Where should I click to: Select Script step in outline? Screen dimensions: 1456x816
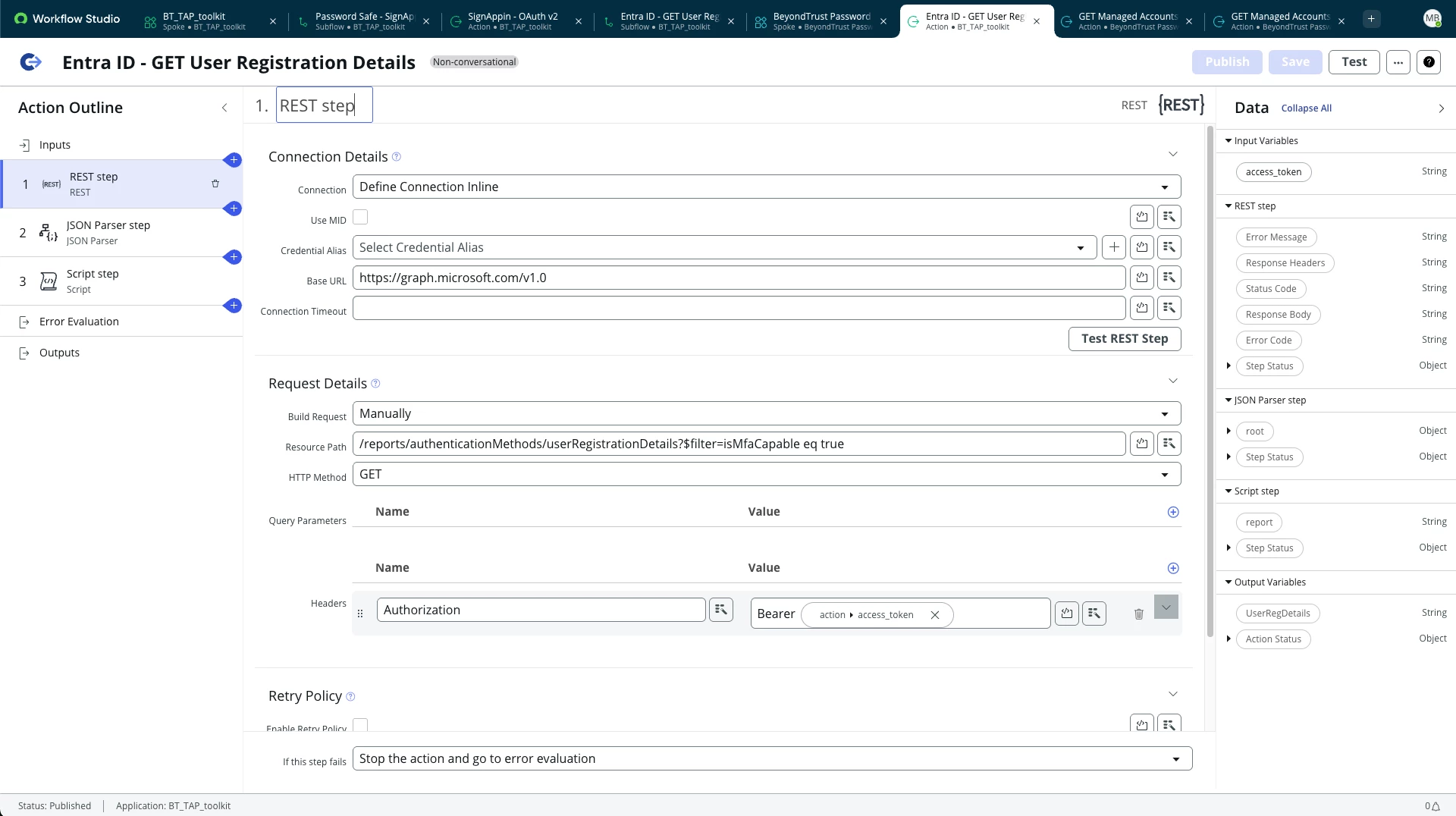[121, 281]
